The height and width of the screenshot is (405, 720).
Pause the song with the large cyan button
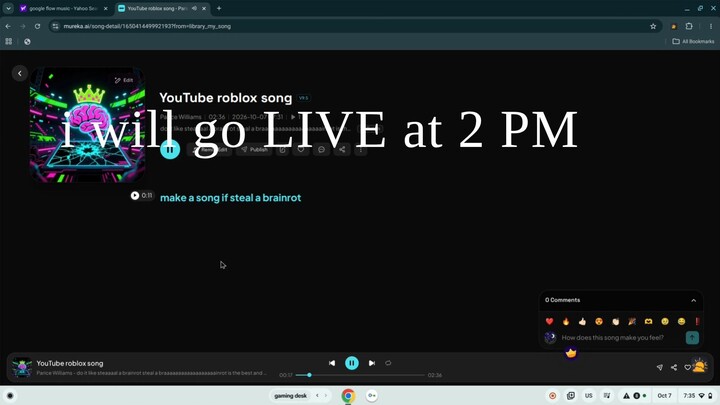pyautogui.click(x=170, y=149)
